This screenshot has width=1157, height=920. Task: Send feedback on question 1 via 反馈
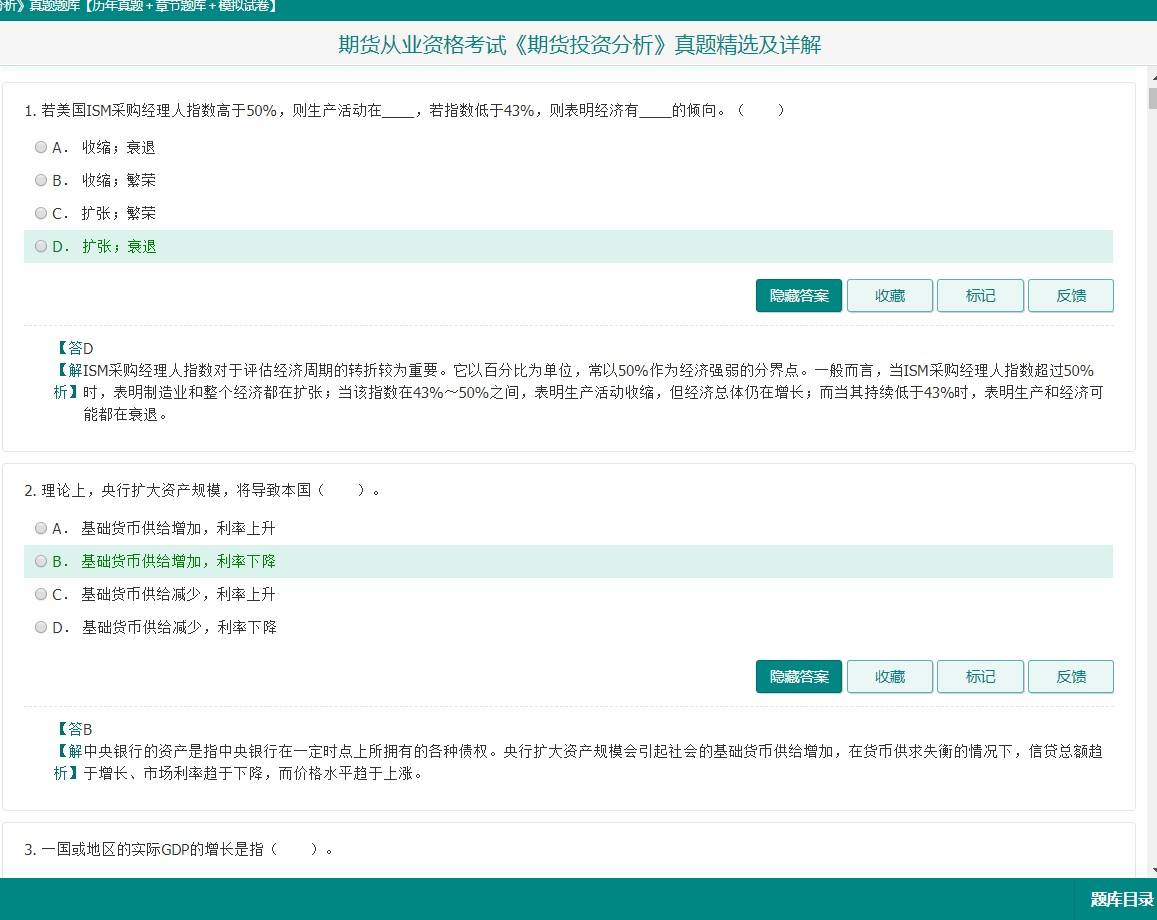1070,296
